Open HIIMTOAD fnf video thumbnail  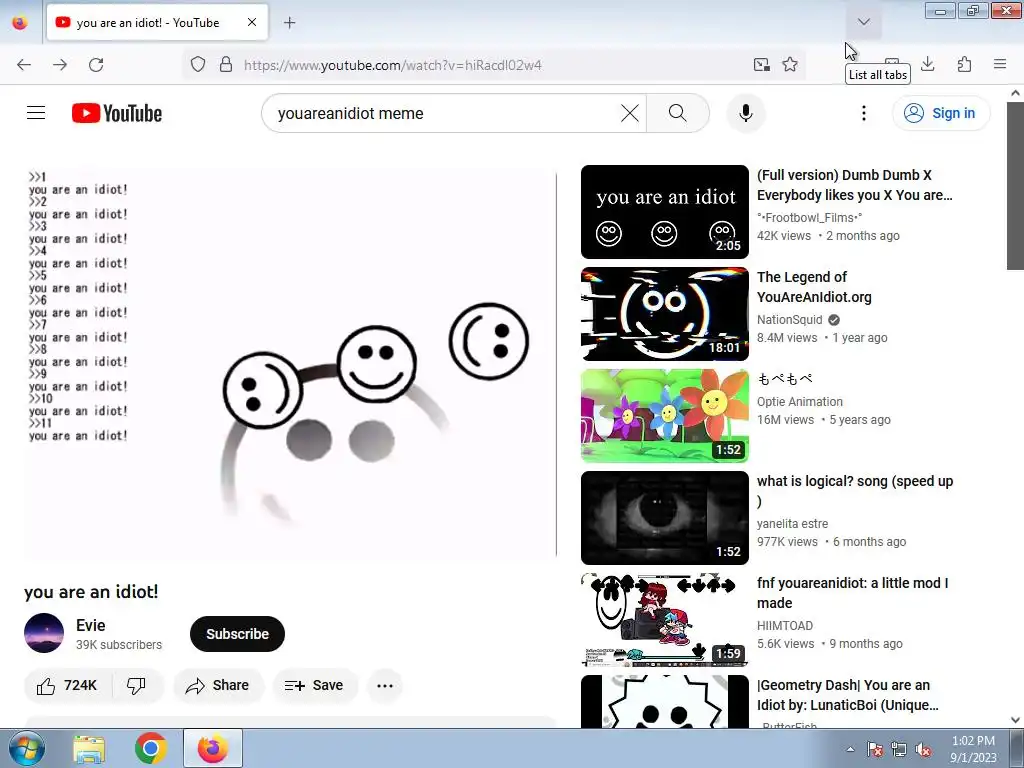665,619
